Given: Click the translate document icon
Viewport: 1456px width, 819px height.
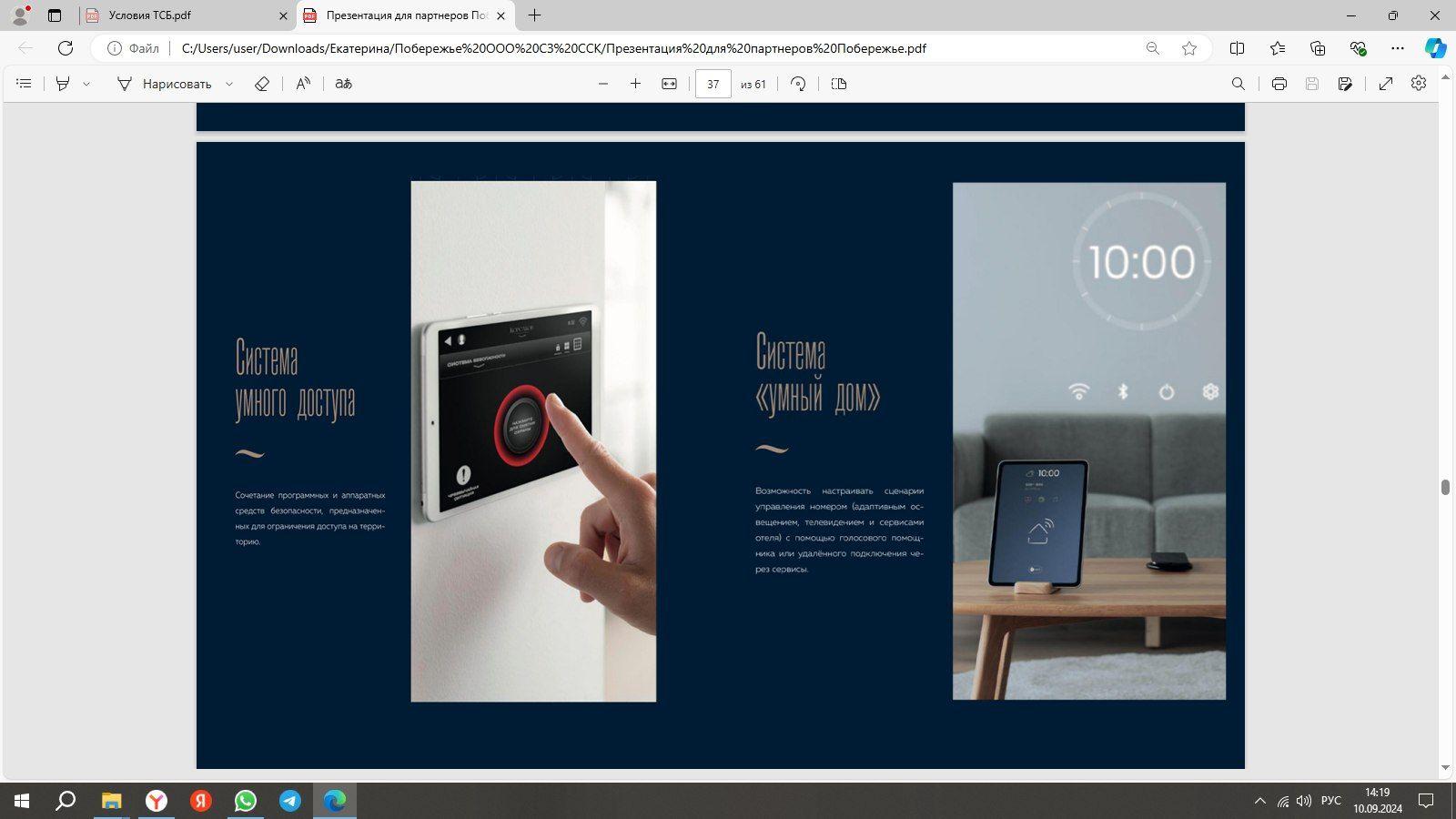Looking at the screenshot, I should (343, 84).
